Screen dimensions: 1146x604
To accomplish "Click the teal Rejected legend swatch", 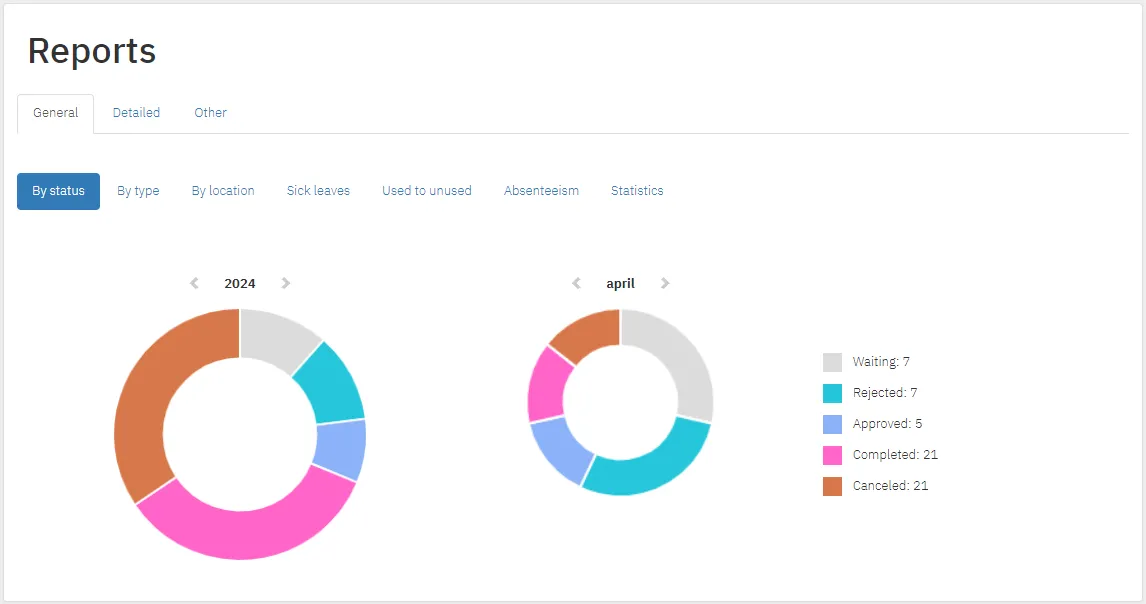I will [832, 393].
